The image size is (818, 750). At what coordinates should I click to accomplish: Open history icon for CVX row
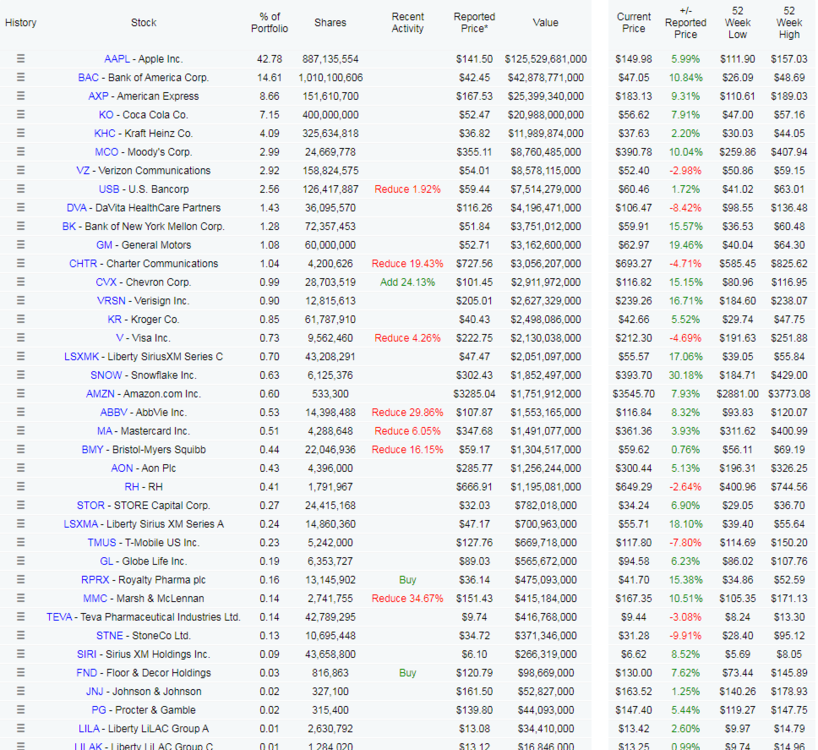point(21,282)
